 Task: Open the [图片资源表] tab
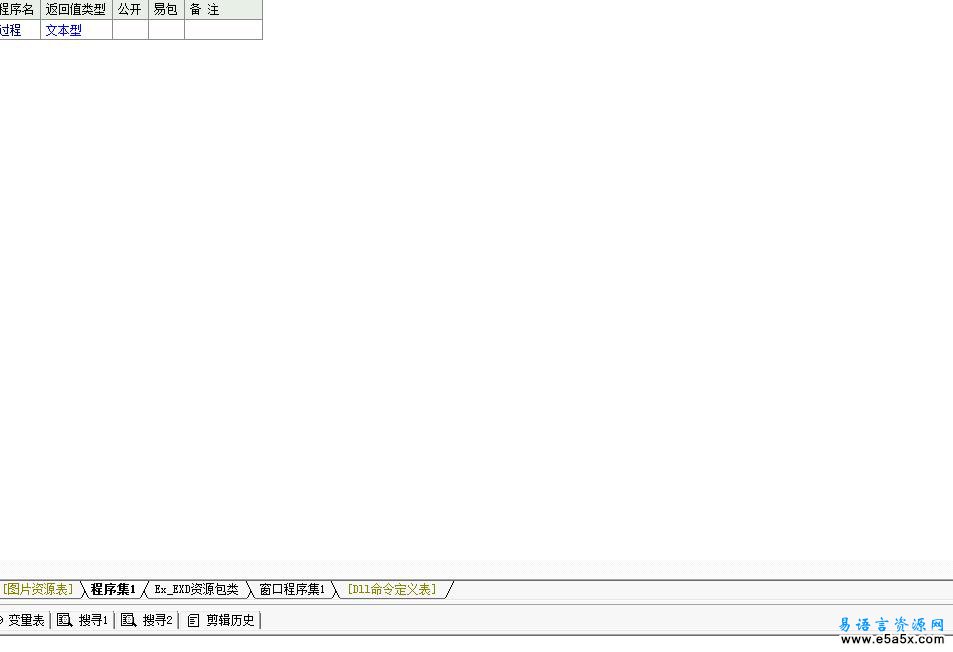pyautogui.click(x=38, y=589)
